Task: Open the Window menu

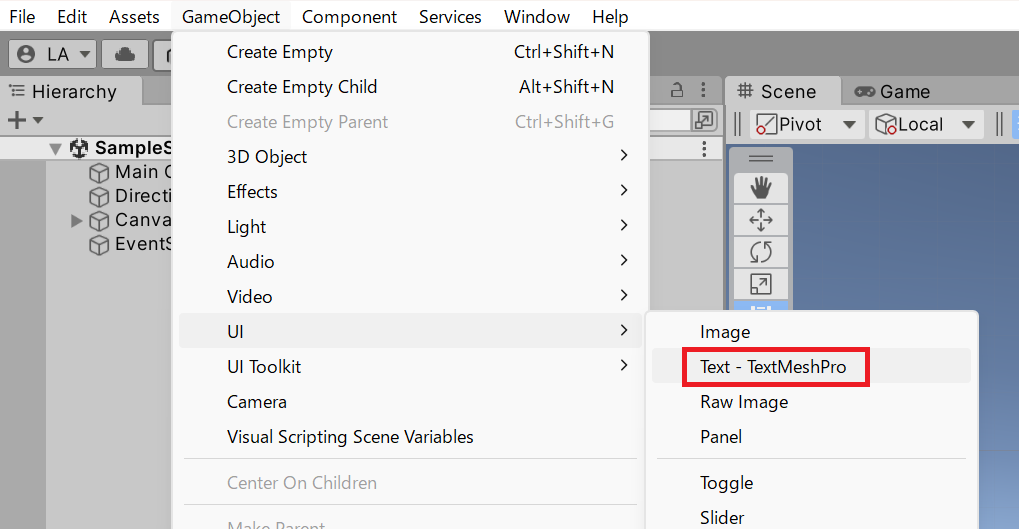Action: (537, 16)
